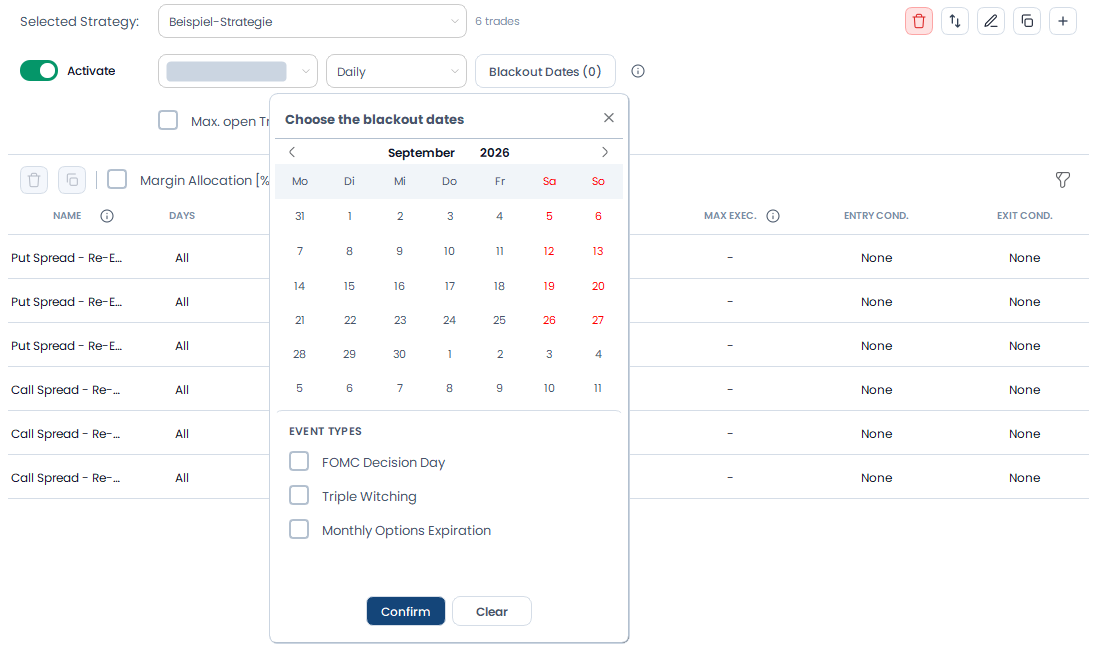
Task: Open info icon beside Blackout Dates
Action: click(x=637, y=71)
